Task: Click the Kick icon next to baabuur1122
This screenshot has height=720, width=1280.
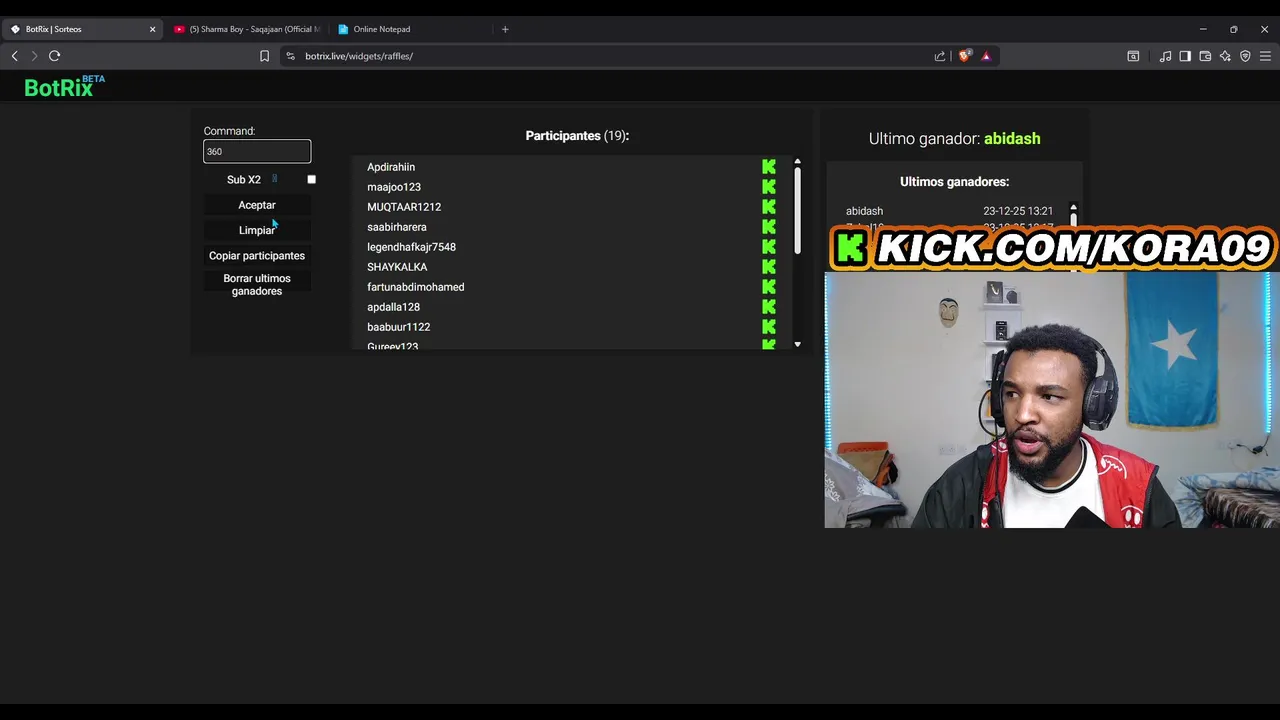Action: [x=768, y=327]
